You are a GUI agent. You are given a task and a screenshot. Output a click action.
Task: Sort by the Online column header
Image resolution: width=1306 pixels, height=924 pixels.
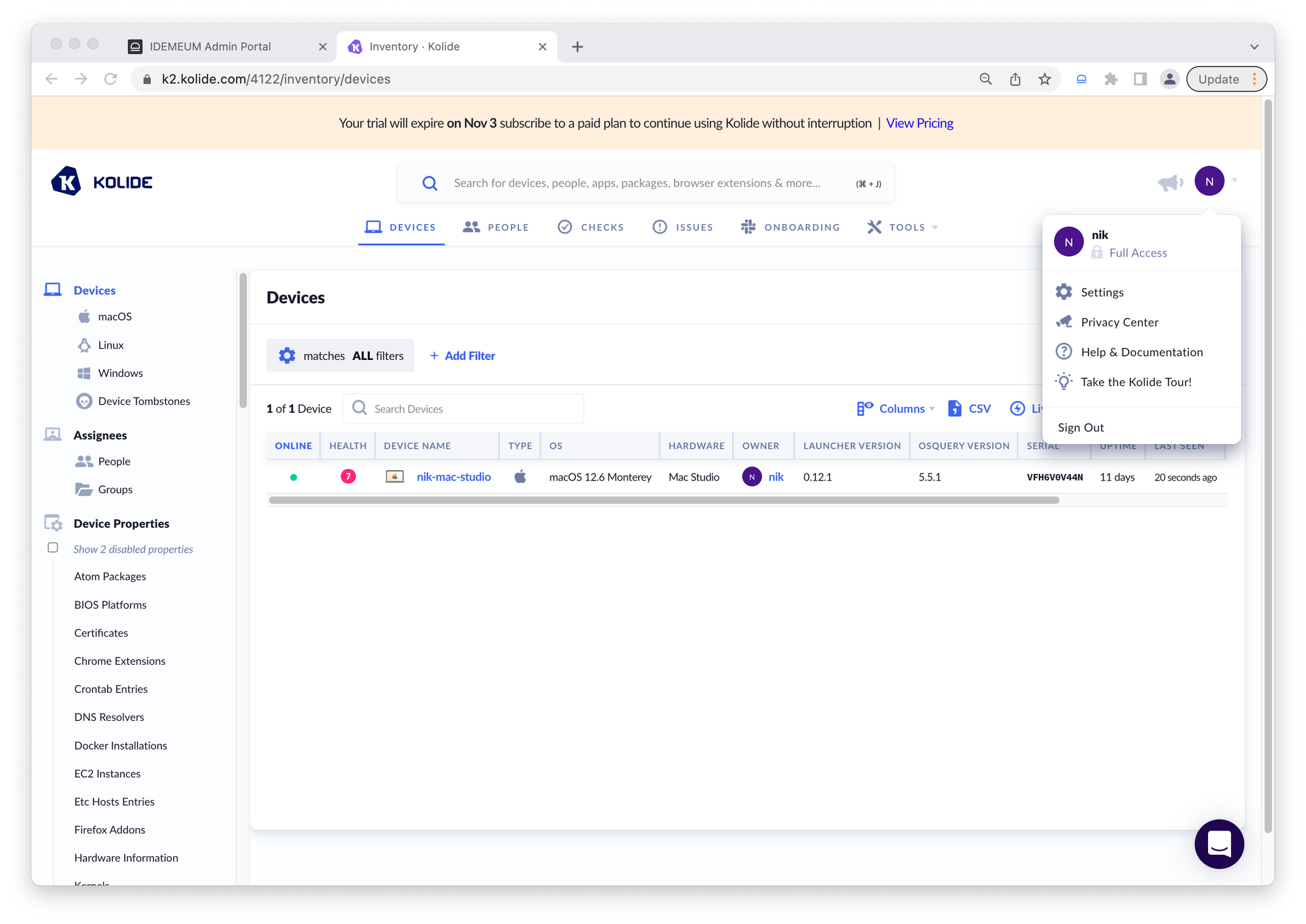(293, 445)
